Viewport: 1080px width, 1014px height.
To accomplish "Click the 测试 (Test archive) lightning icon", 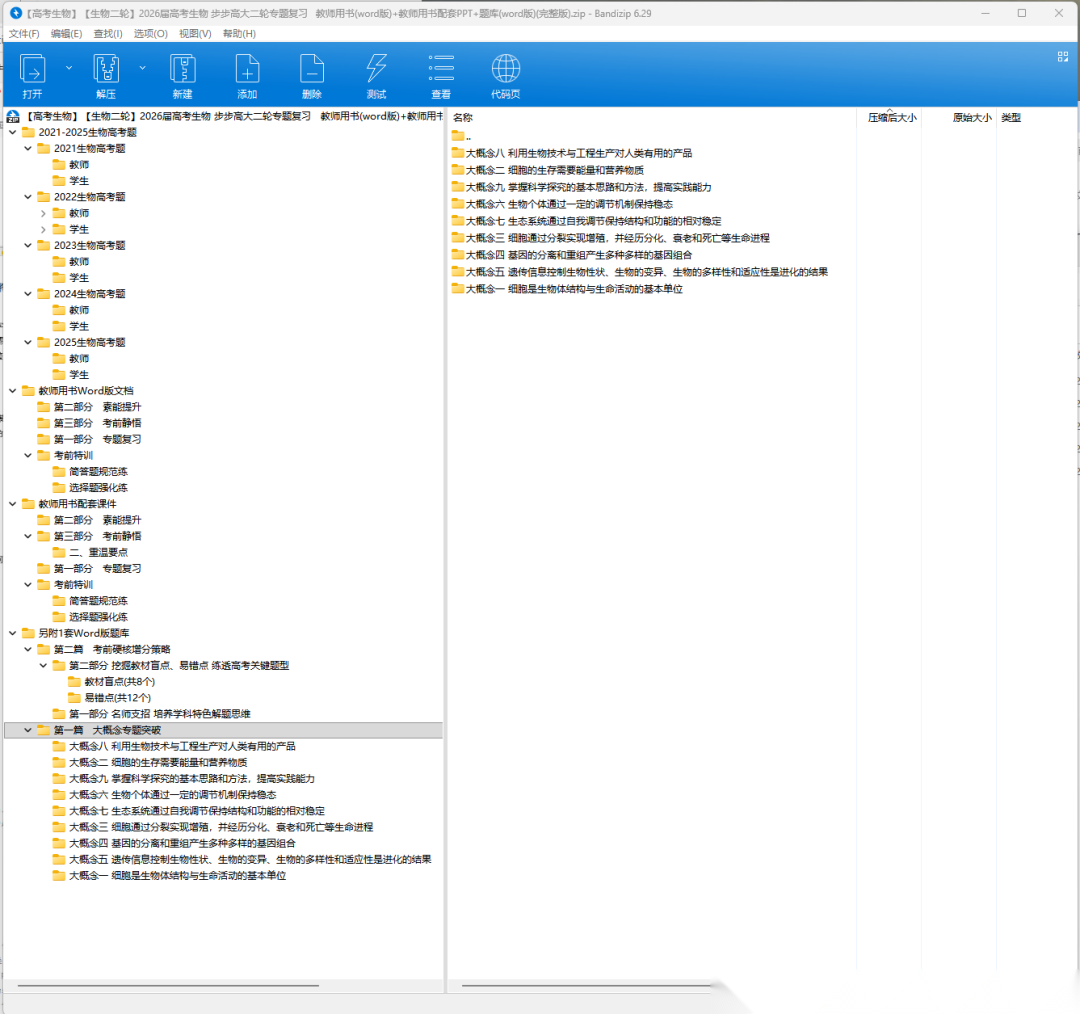I will coord(376,70).
